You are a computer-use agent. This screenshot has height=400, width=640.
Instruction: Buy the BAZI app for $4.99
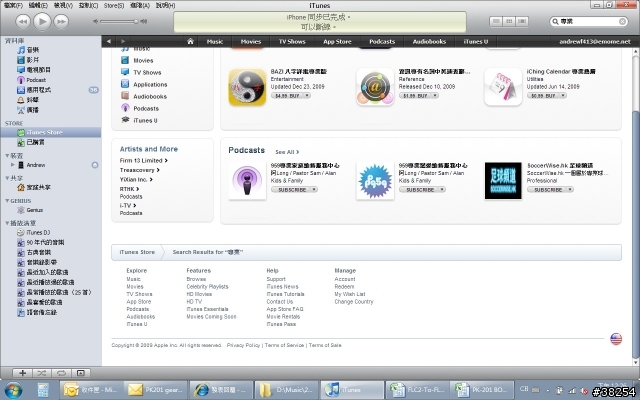(x=287, y=96)
